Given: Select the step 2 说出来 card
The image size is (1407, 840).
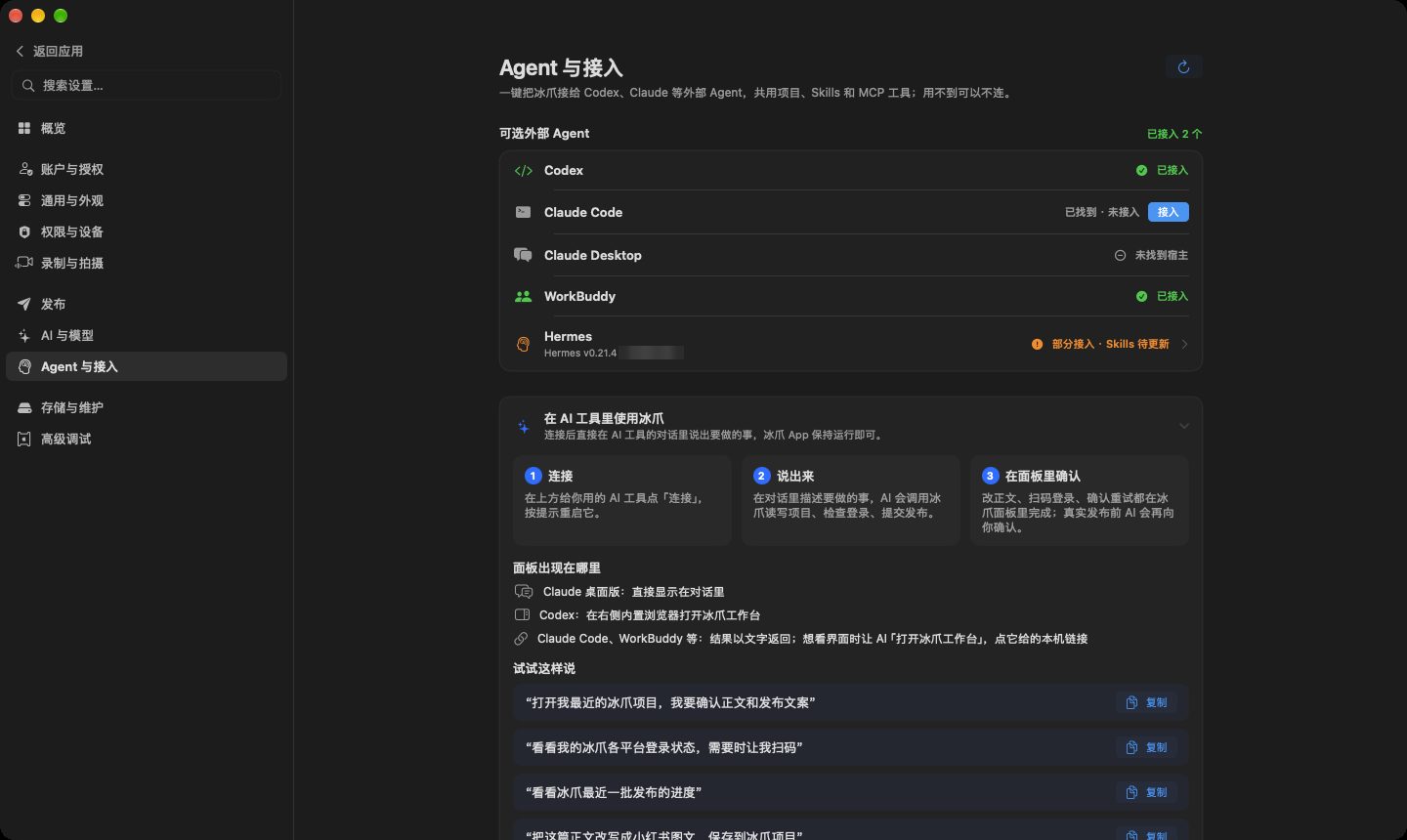Looking at the screenshot, I should pyautogui.click(x=851, y=500).
